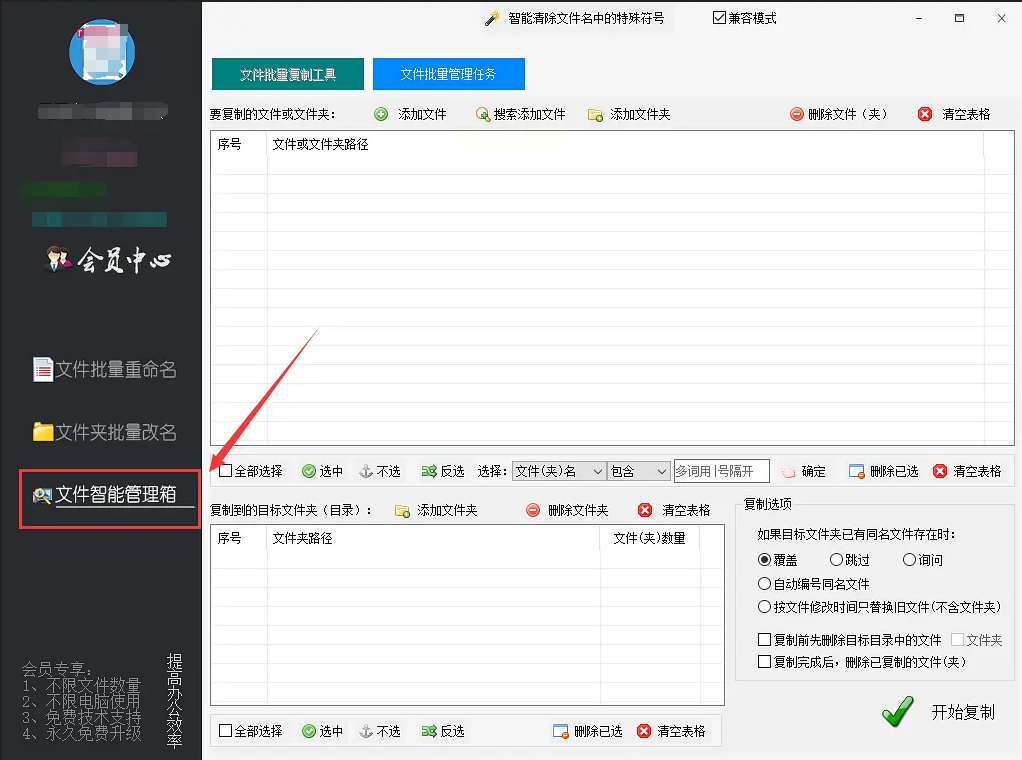
Task: Check the middle toolbar select-all checkbox
Action: pos(226,471)
